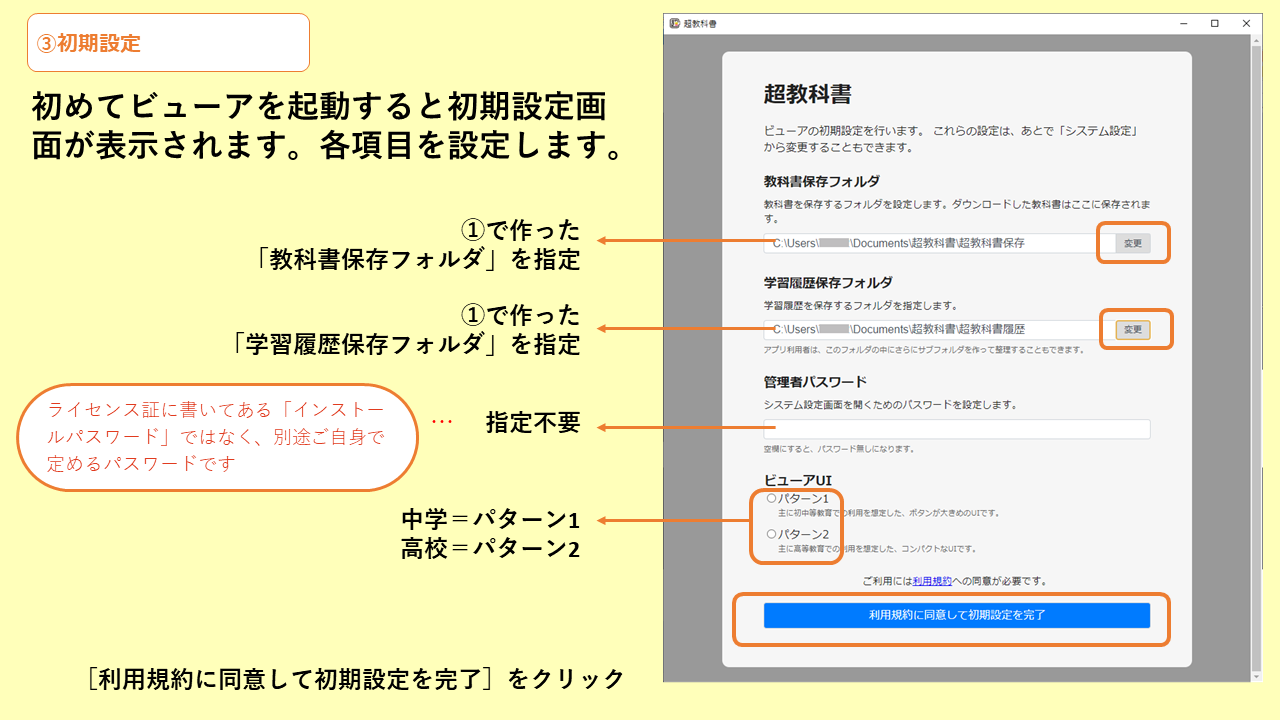The width and height of the screenshot is (1280, 720).
Task: Click the 超教科書 heading text
Action: 807,95
